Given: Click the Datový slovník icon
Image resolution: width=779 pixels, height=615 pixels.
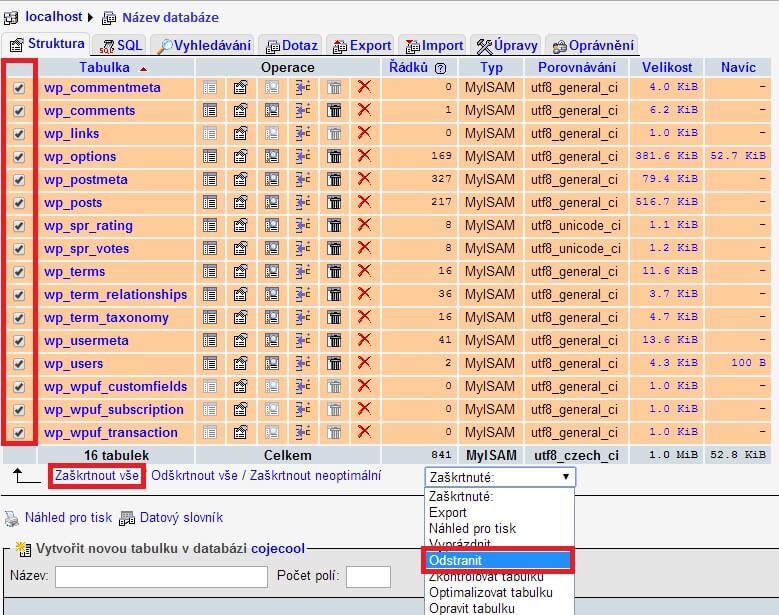Looking at the screenshot, I should pyautogui.click(x=127, y=518).
